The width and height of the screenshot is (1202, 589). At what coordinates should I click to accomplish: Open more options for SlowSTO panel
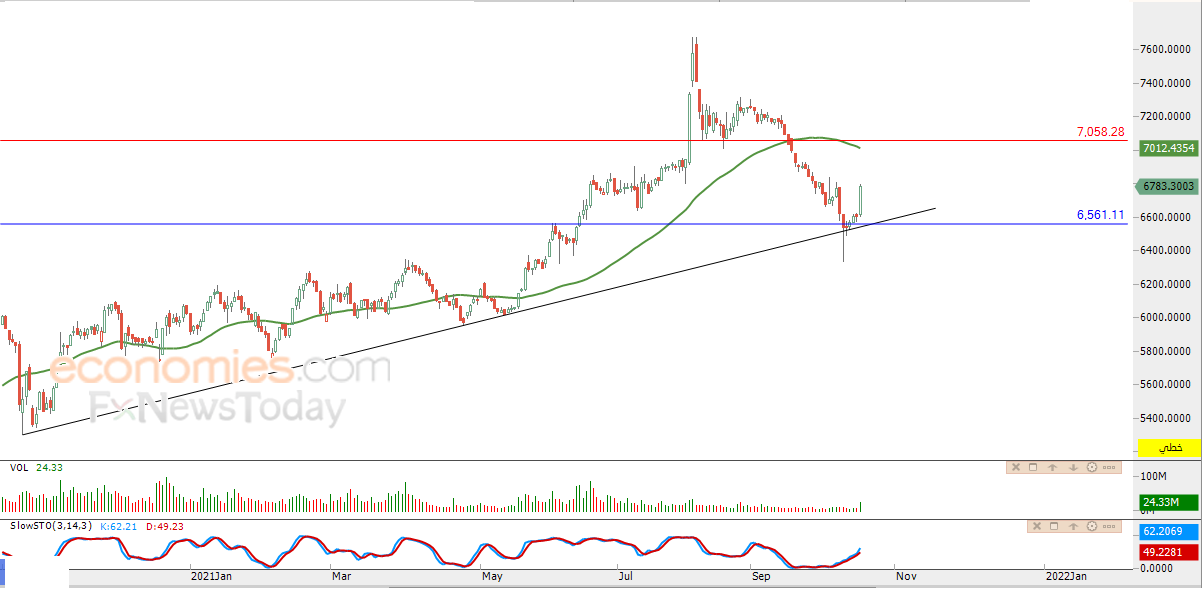tap(1109, 526)
